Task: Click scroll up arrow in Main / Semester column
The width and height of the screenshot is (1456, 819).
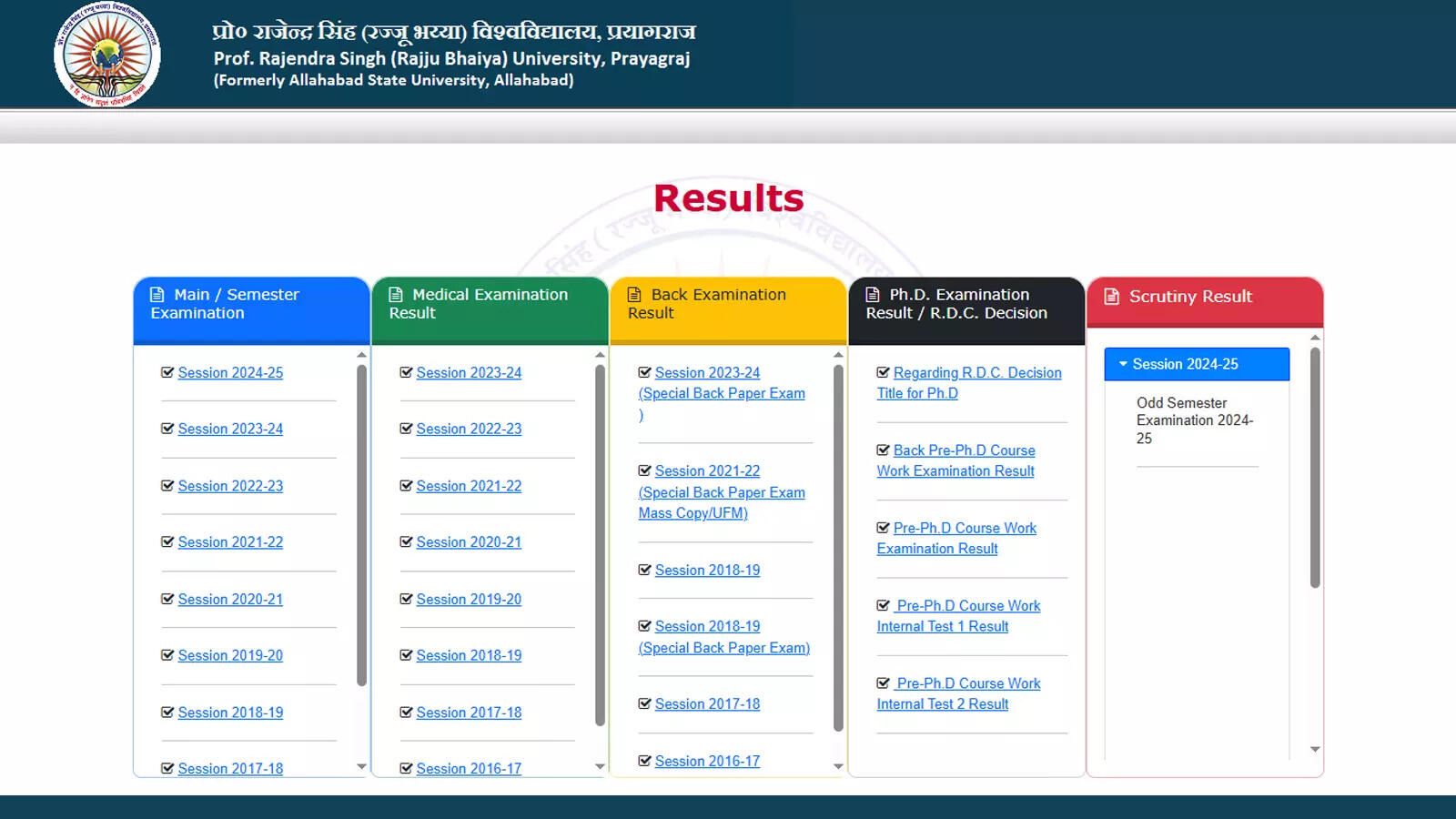Action: pyautogui.click(x=361, y=355)
